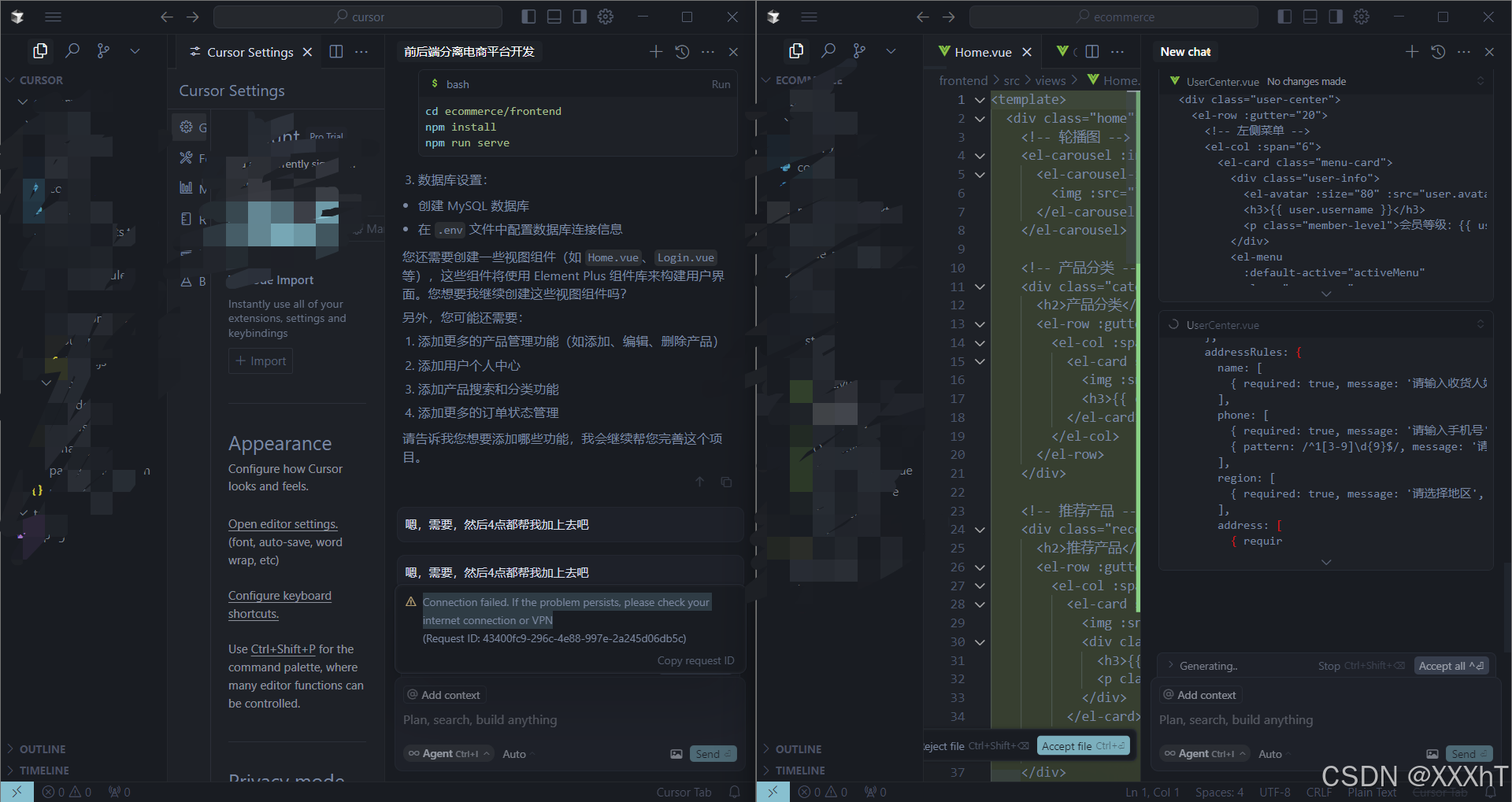Close the Home.vue tab
This screenshot has height=802, width=1512.
coord(1027,52)
